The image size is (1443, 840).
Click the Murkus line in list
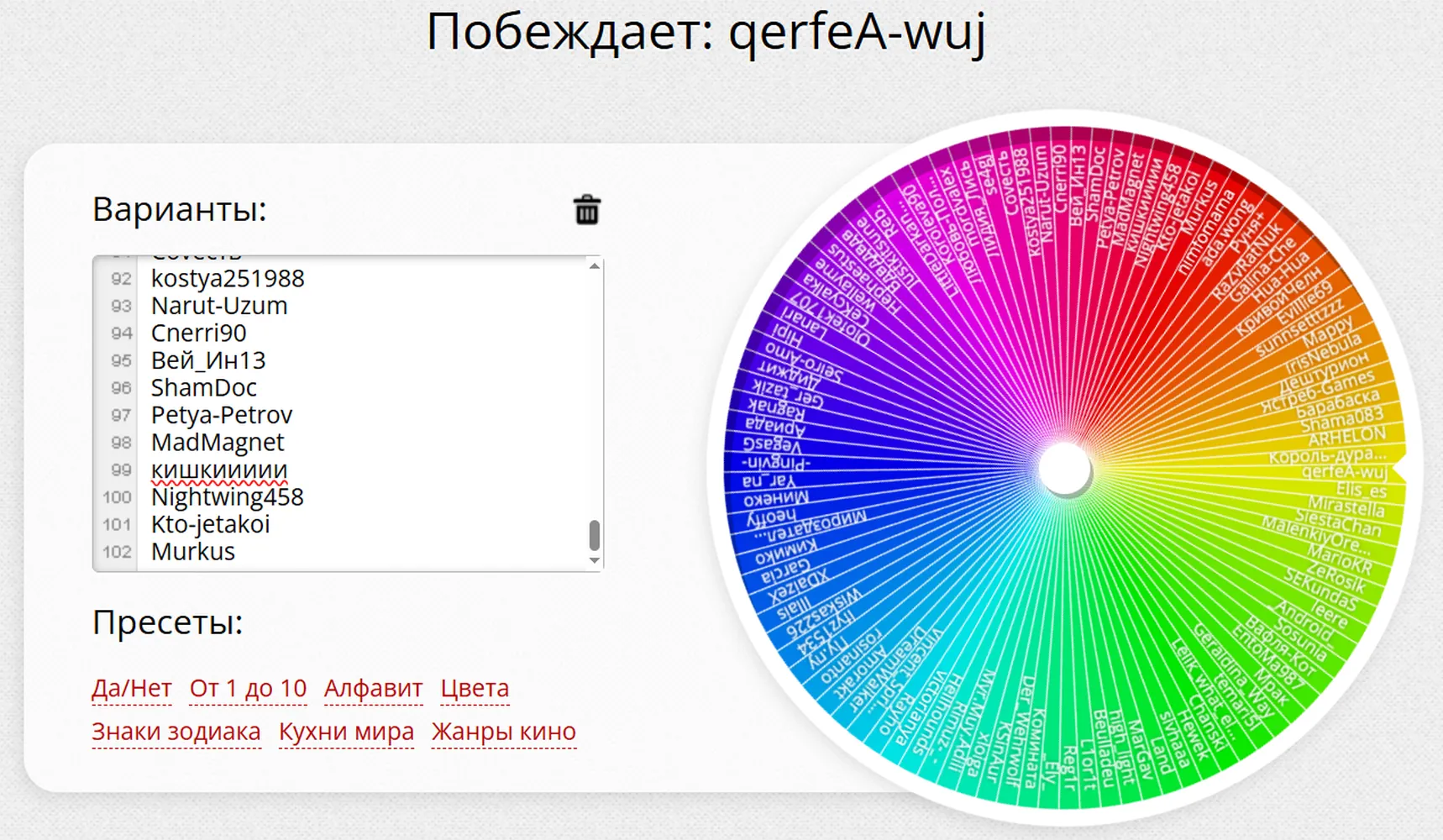pyautogui.click(x=193, y=551)
